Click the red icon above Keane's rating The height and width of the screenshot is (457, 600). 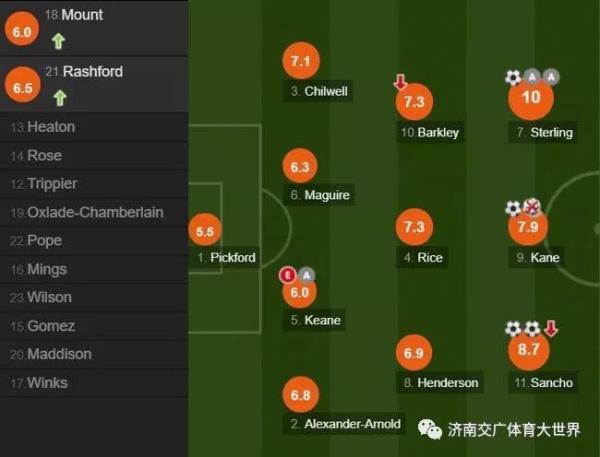click(x=288, y=274)
